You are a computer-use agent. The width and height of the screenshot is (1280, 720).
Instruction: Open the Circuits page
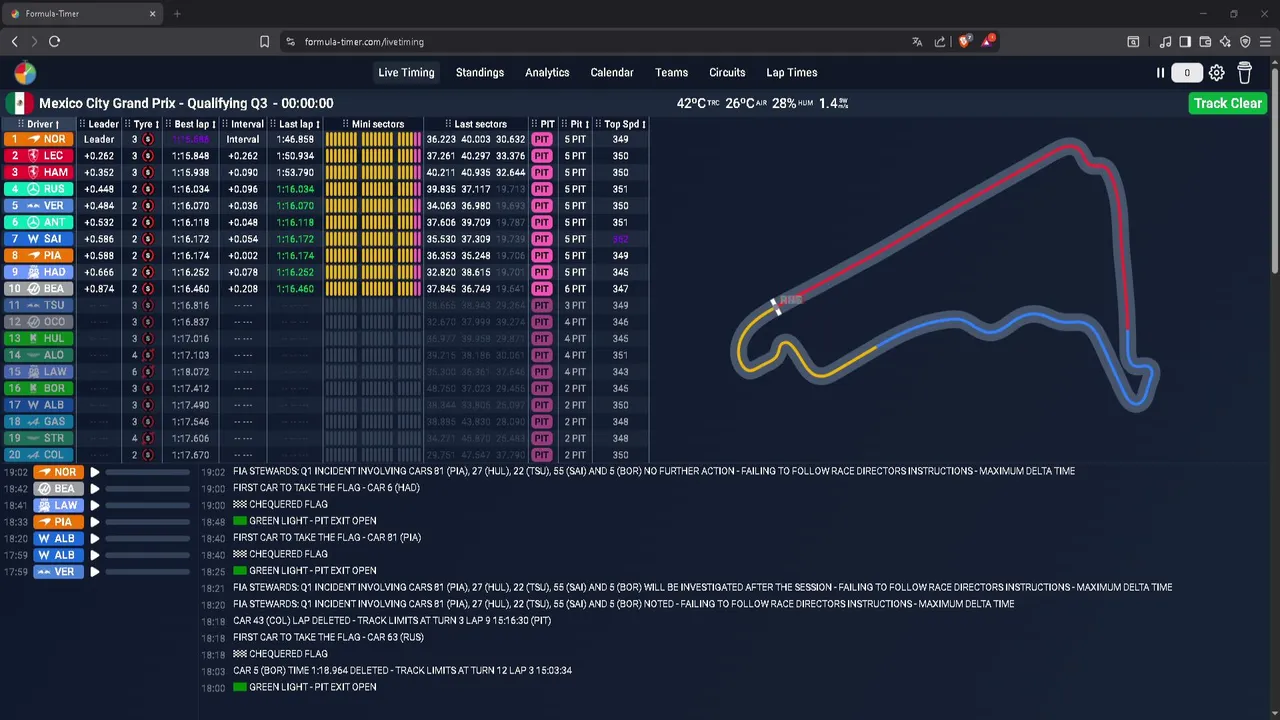point(727,73)
